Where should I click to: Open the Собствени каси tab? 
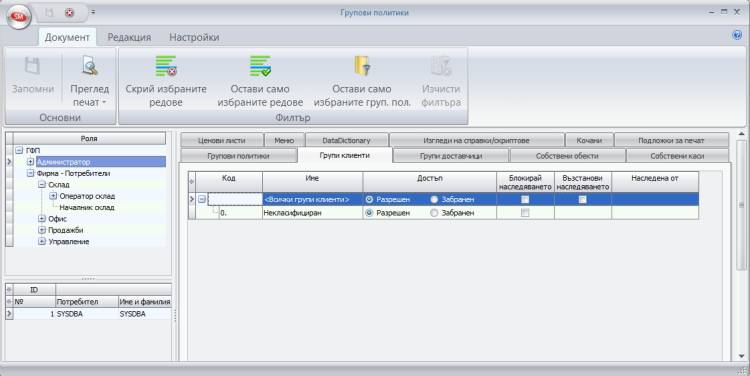pos(677,156)
